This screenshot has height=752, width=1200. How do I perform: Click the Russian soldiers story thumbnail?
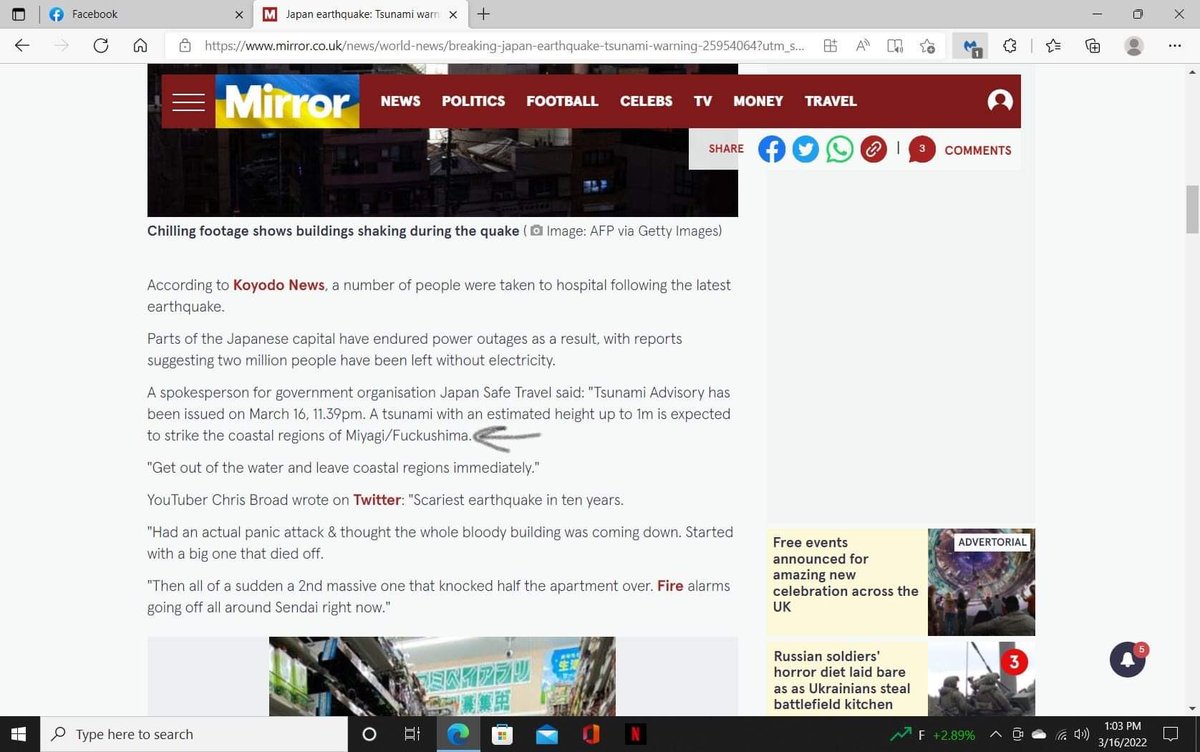tap(981, 679)
